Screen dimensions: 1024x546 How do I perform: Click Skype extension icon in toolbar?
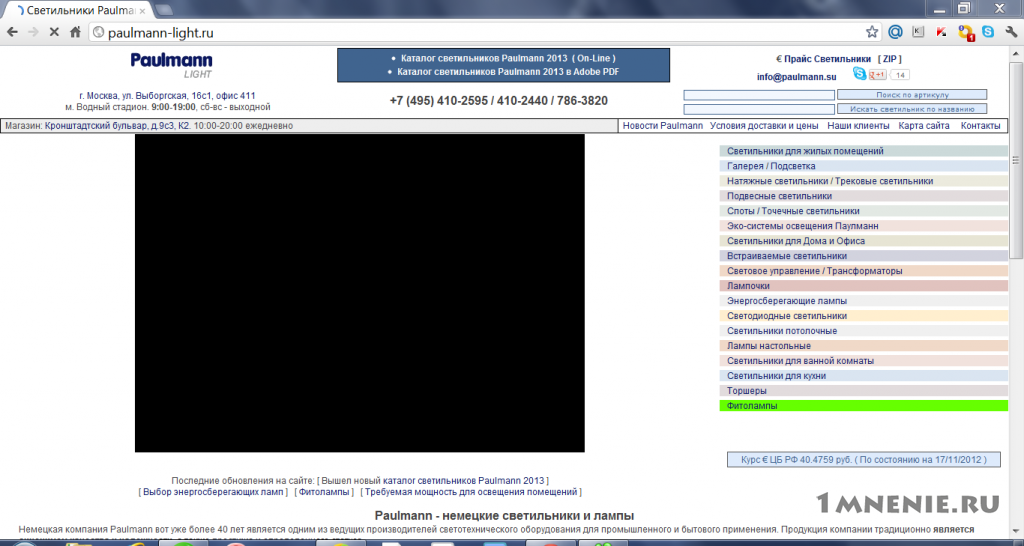coord(988,32)
